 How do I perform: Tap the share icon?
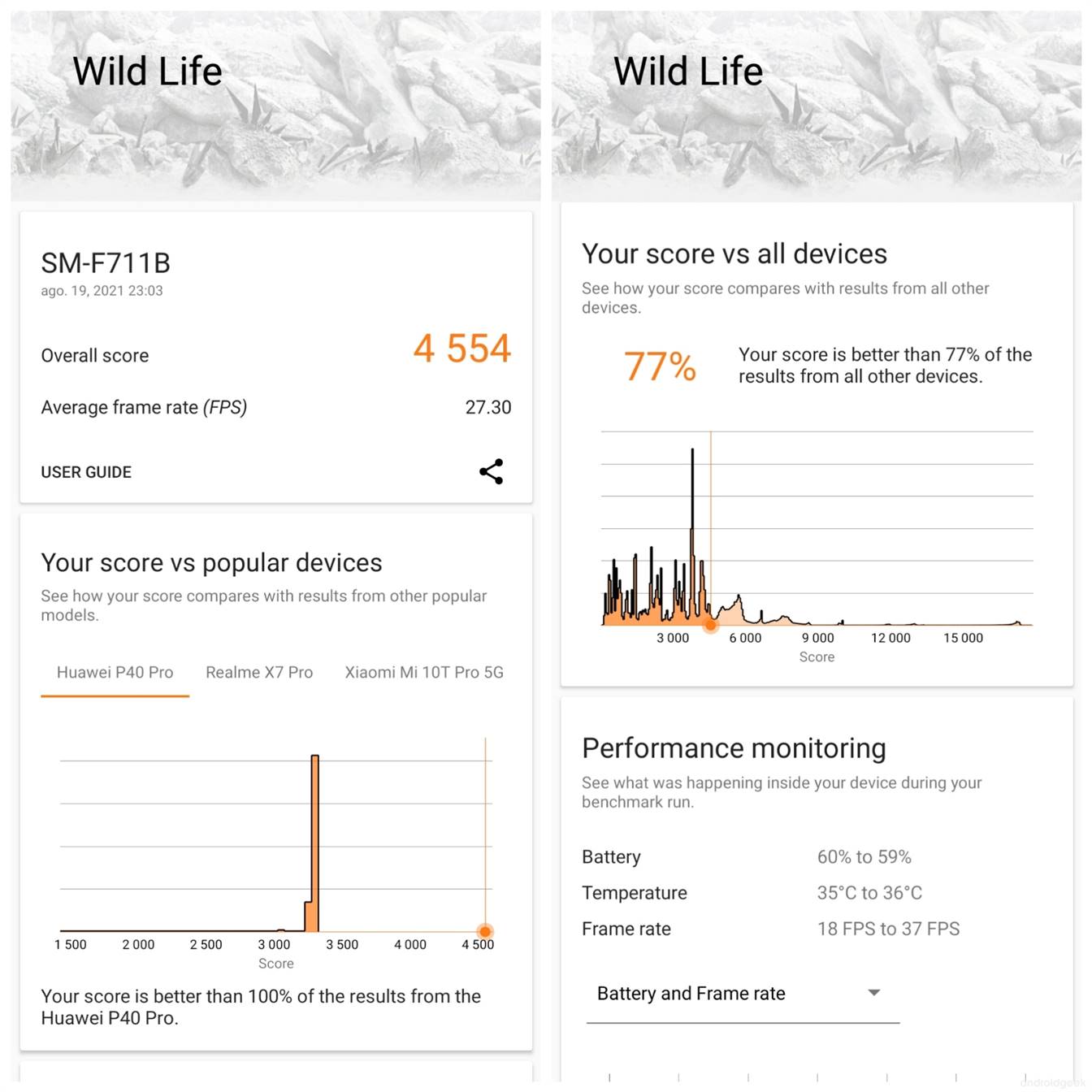coord(491,471)
